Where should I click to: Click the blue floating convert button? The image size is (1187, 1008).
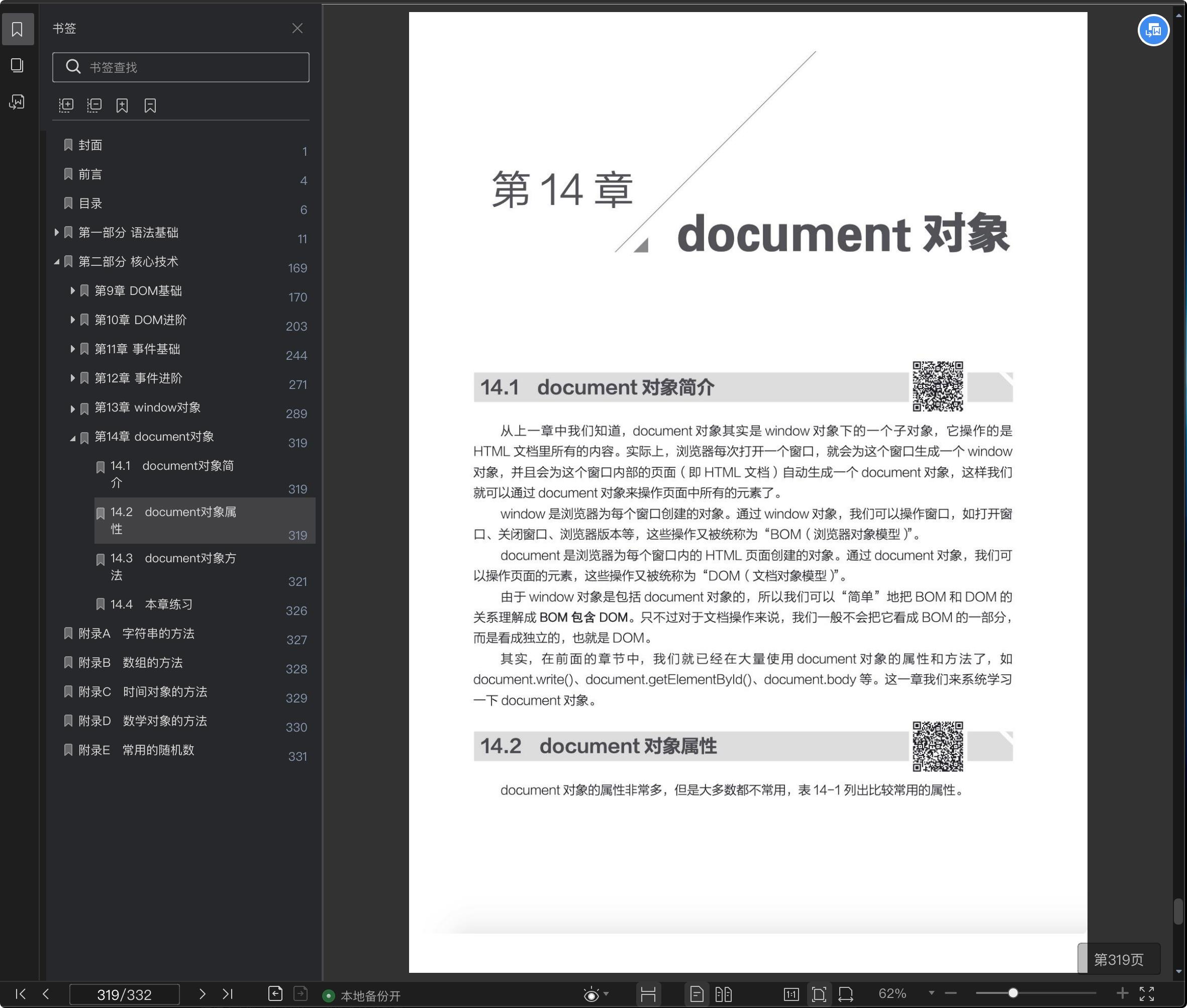[x=1153, y=30]
